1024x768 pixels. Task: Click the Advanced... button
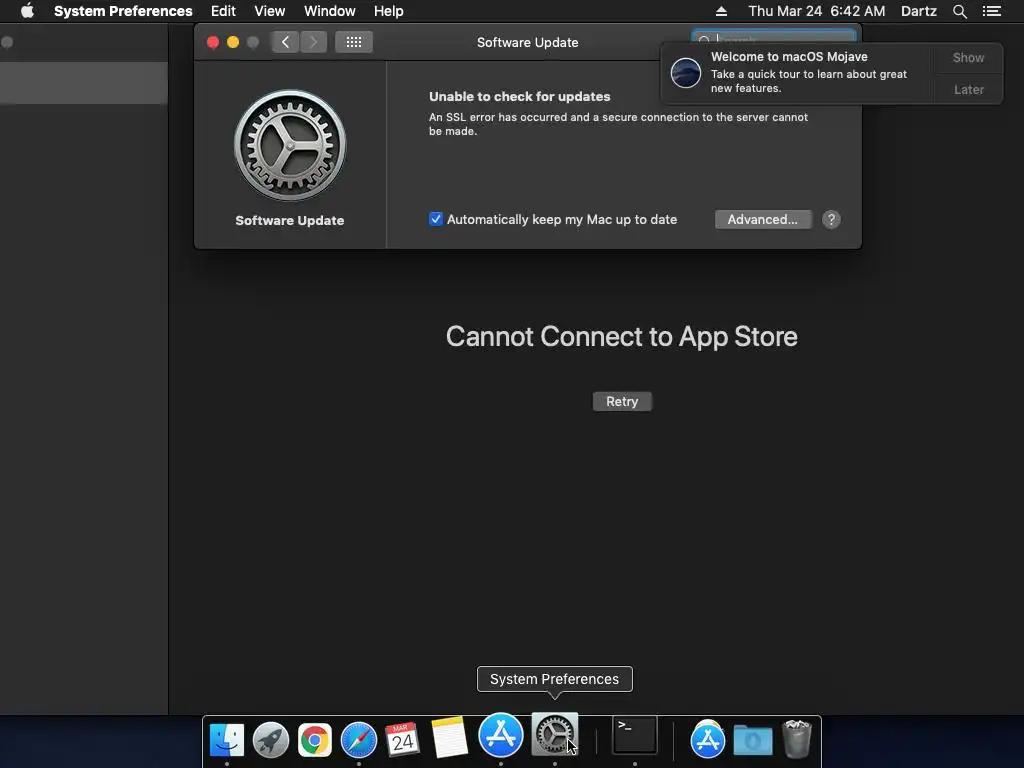763,219
